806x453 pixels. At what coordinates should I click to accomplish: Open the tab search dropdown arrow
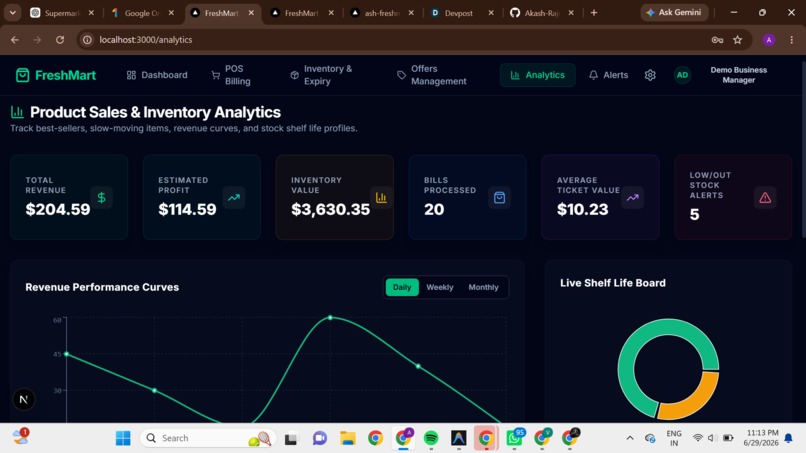coord(12,13)
